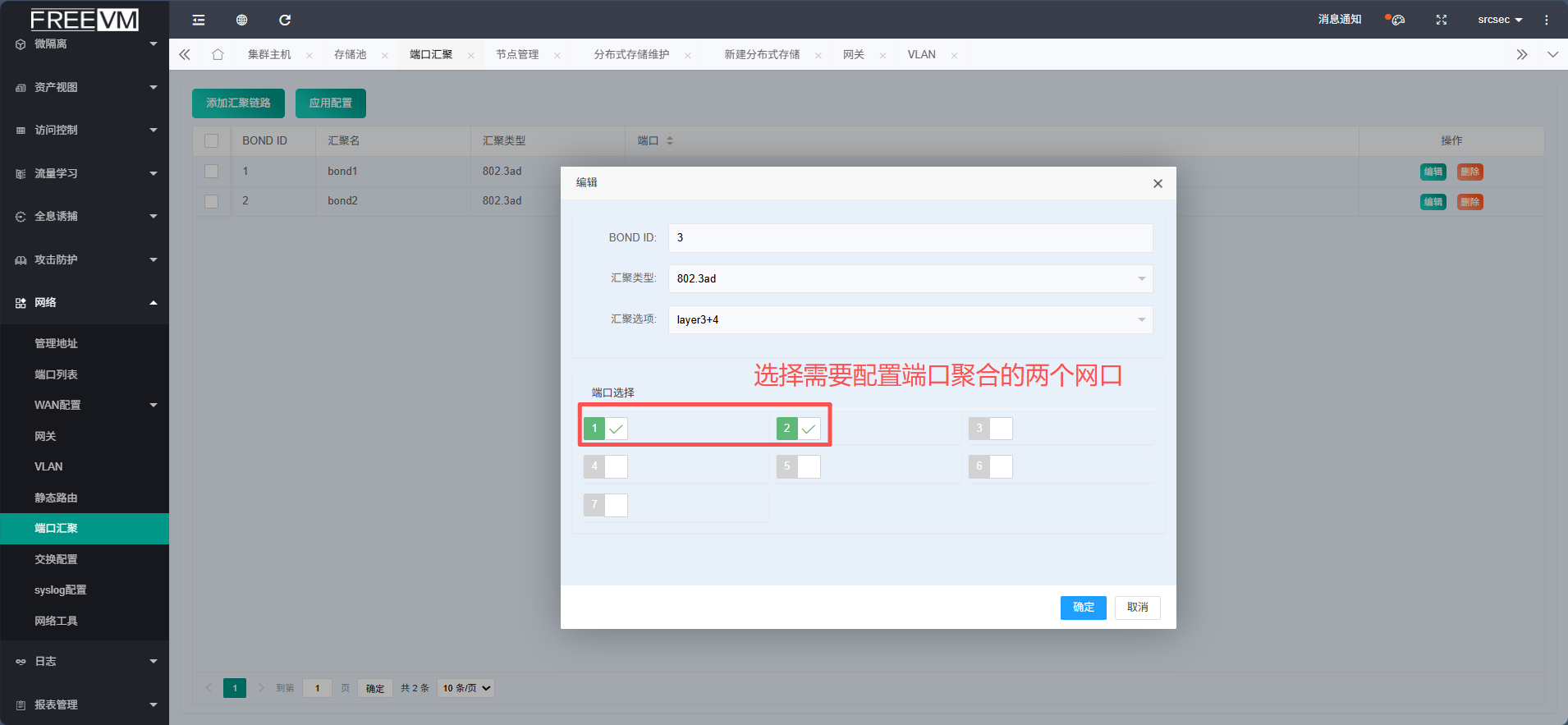Click the globe language icon
Viewport: 1568px width, 725px height.
coord(241,20)
